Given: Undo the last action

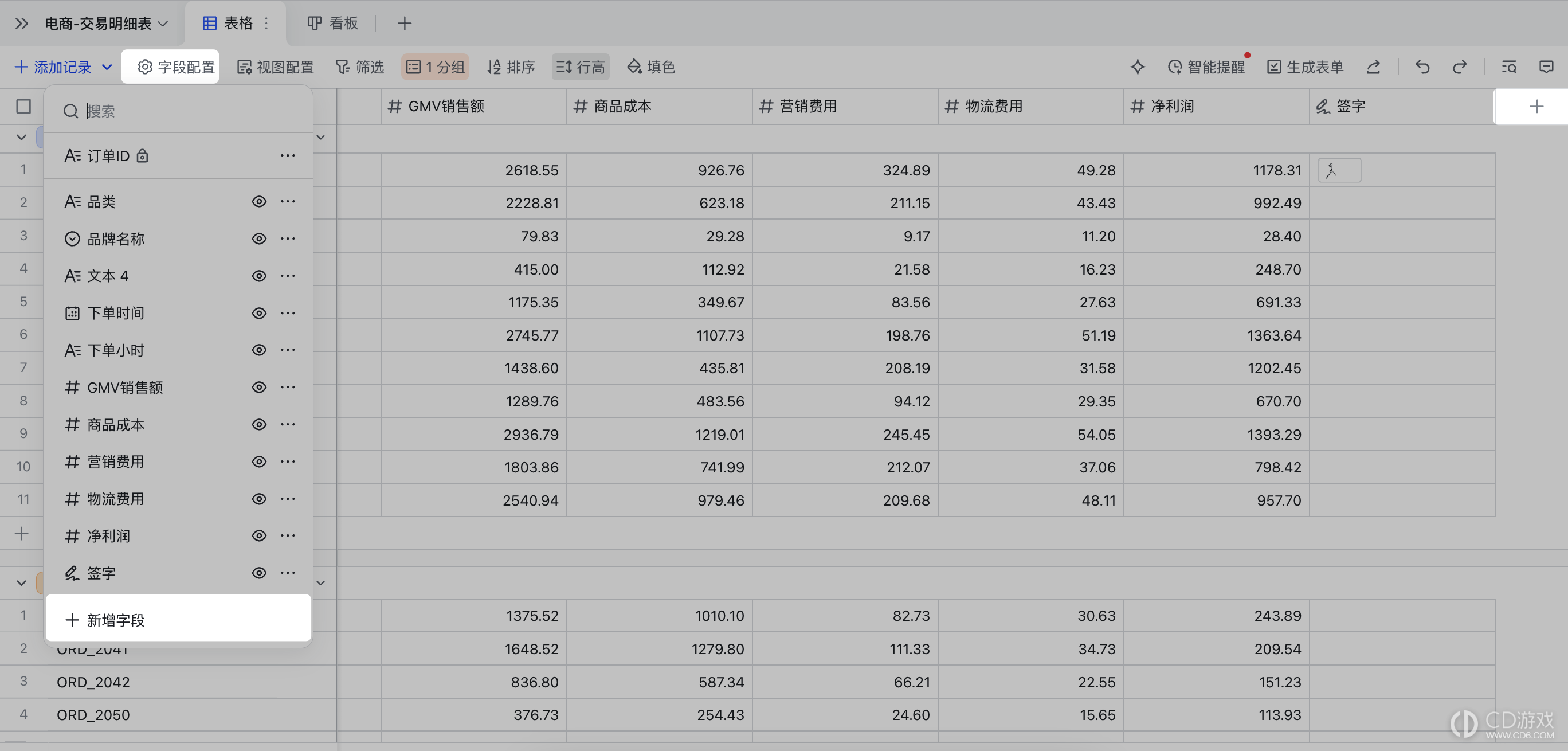Looking at the screenshot, I should click(x=1422, y=67).
